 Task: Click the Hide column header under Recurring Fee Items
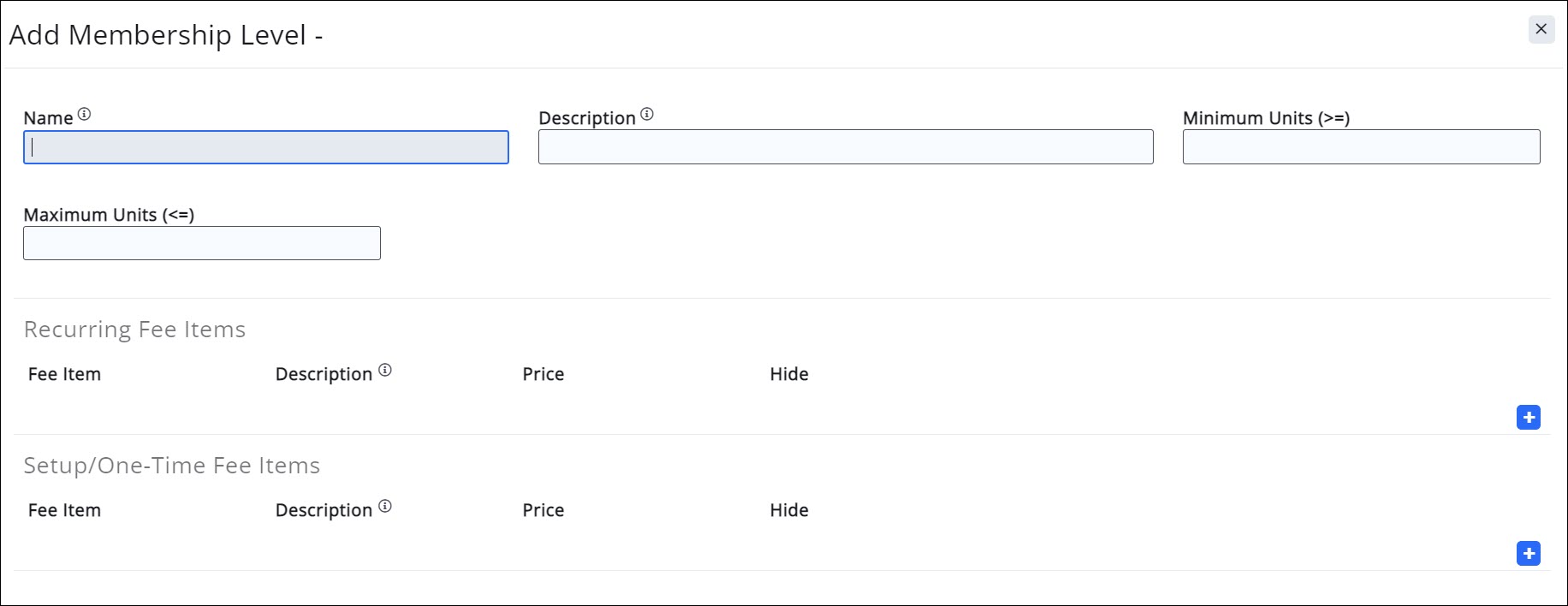click(789, 374)
